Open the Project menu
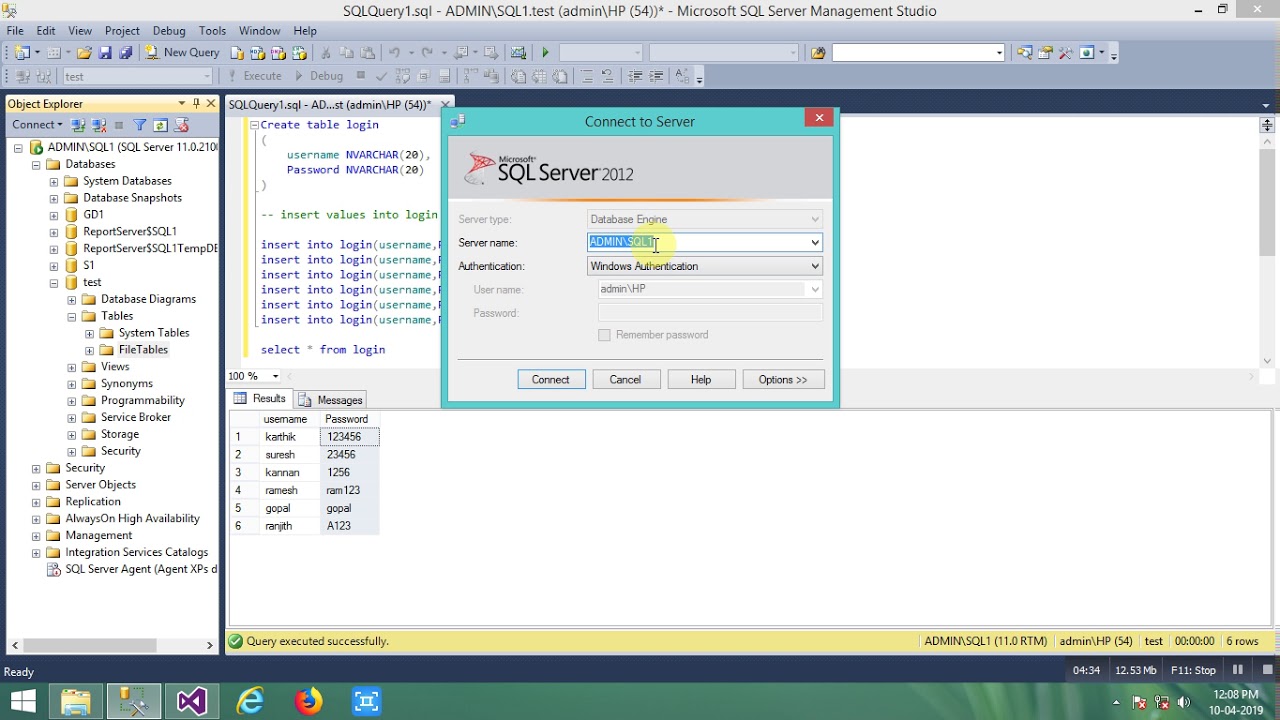Image resolution: width=1280 pixels, height=720 pixels. [x=122, y=31]
